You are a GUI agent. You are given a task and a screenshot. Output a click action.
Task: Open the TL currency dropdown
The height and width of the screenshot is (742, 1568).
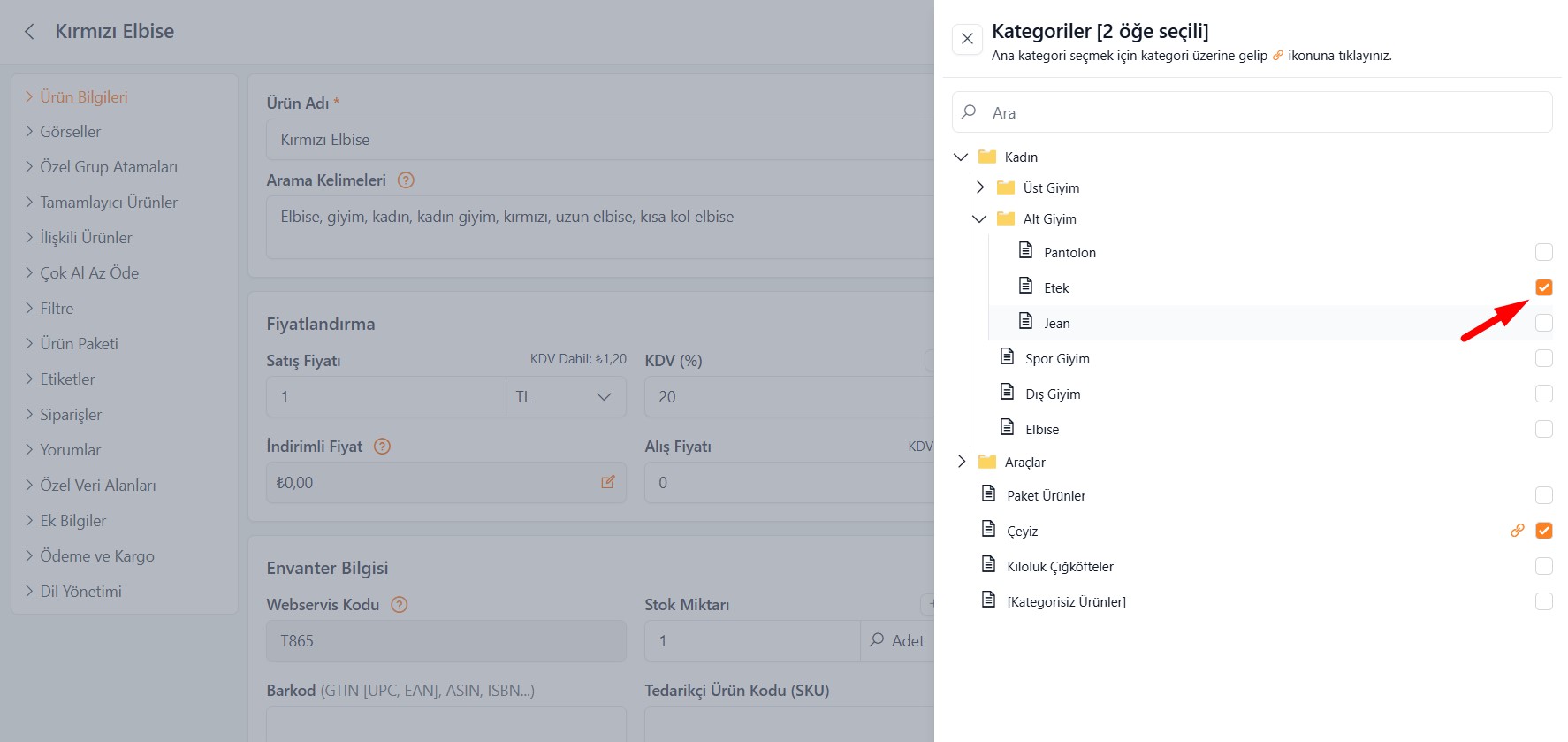(566, 397)
